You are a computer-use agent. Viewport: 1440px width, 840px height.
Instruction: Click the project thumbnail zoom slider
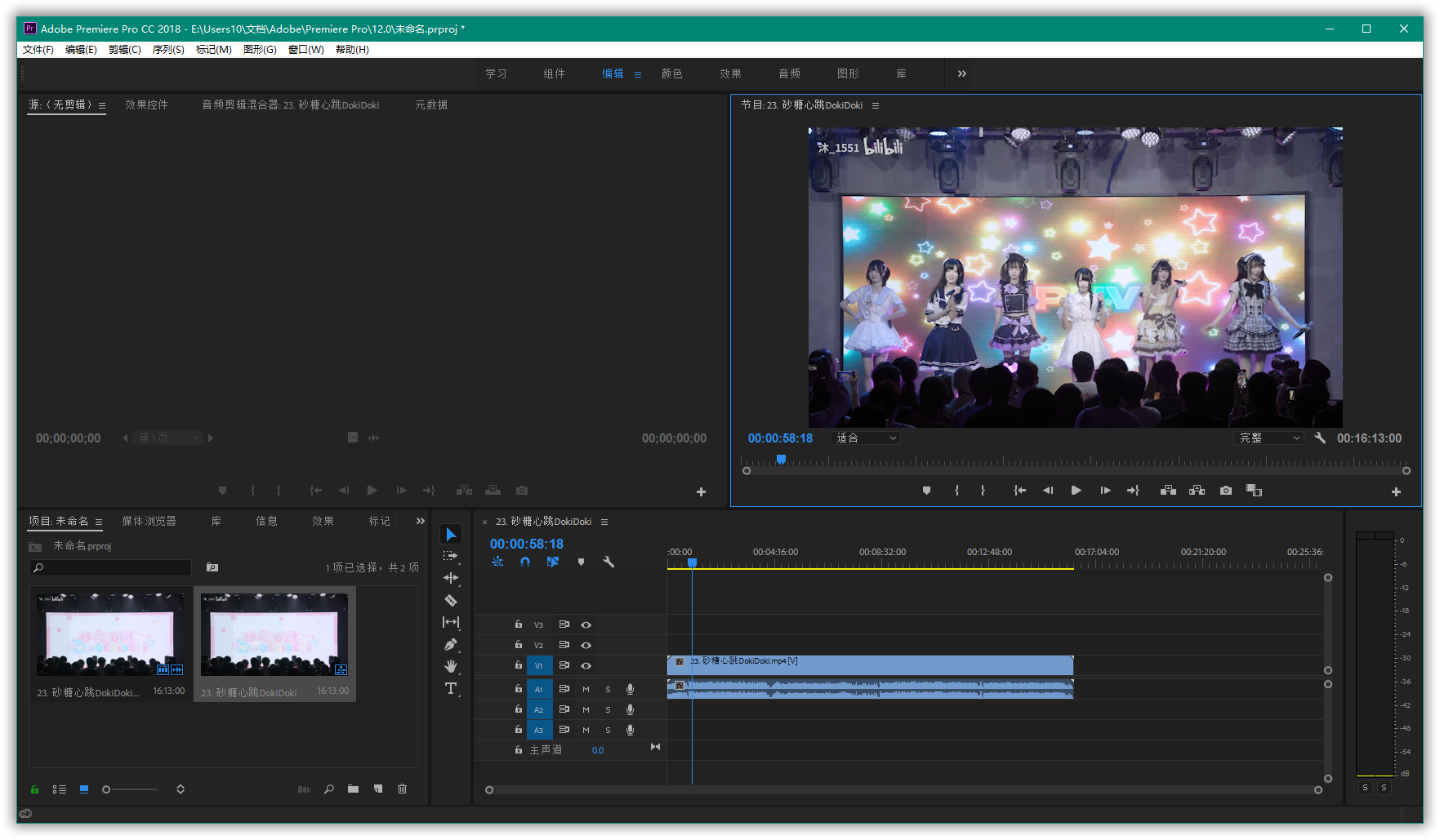131,789
